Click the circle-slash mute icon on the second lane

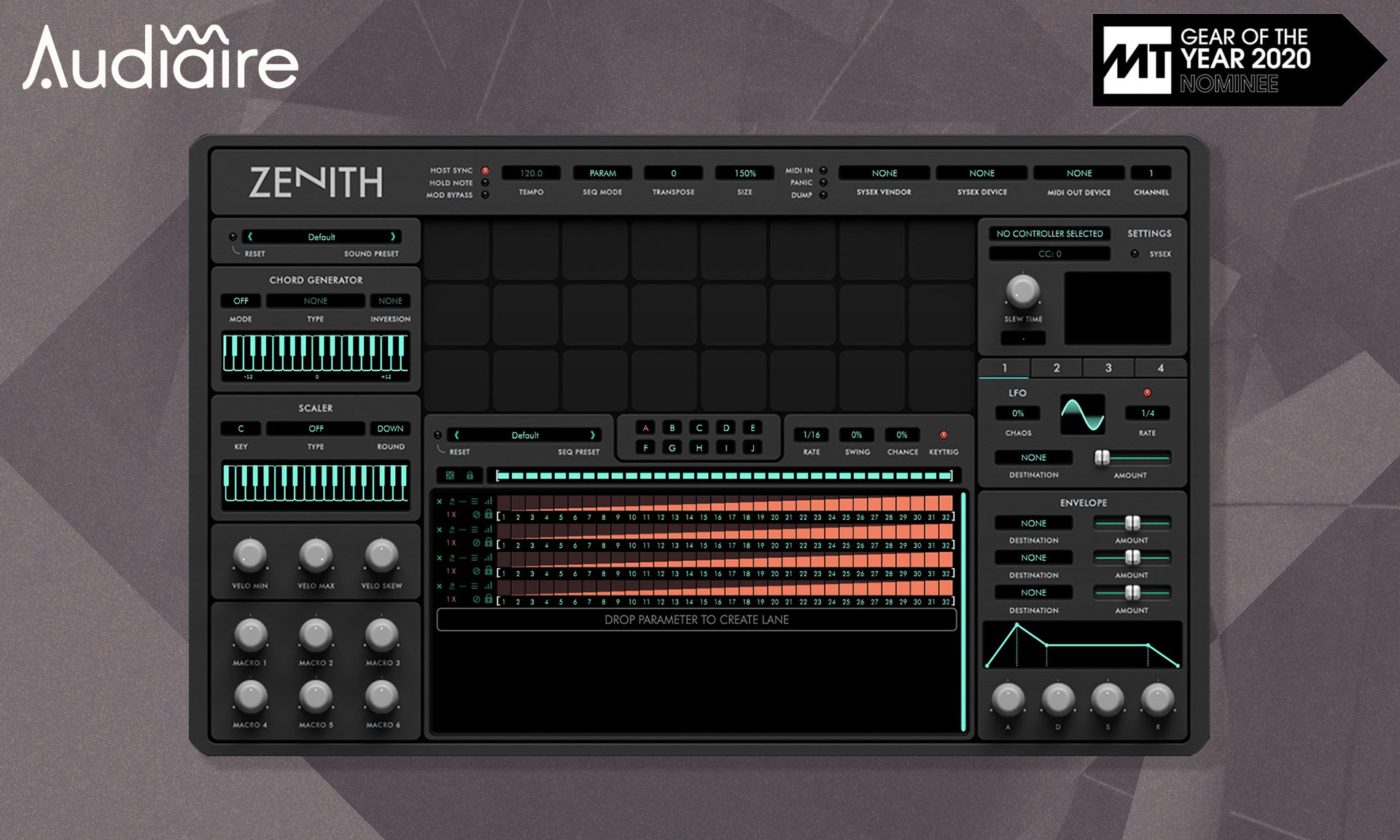[476, 543]
